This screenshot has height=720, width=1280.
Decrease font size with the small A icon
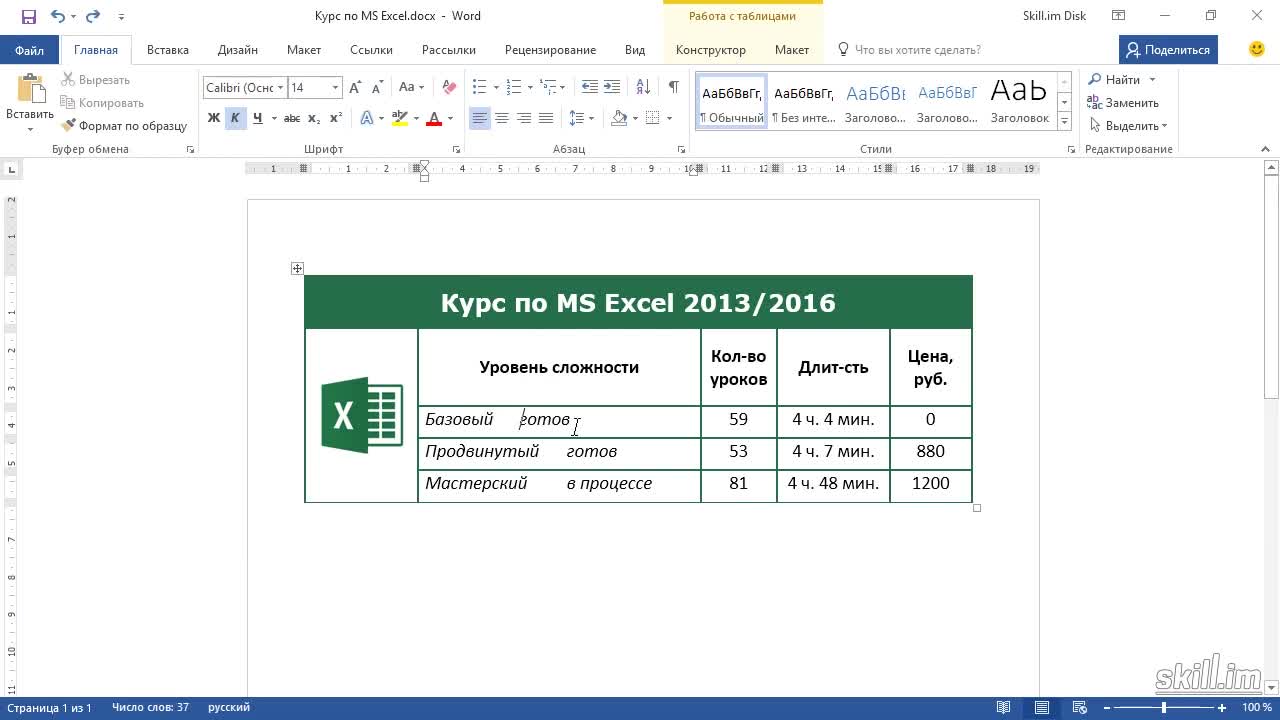click(x=375, y=88)
